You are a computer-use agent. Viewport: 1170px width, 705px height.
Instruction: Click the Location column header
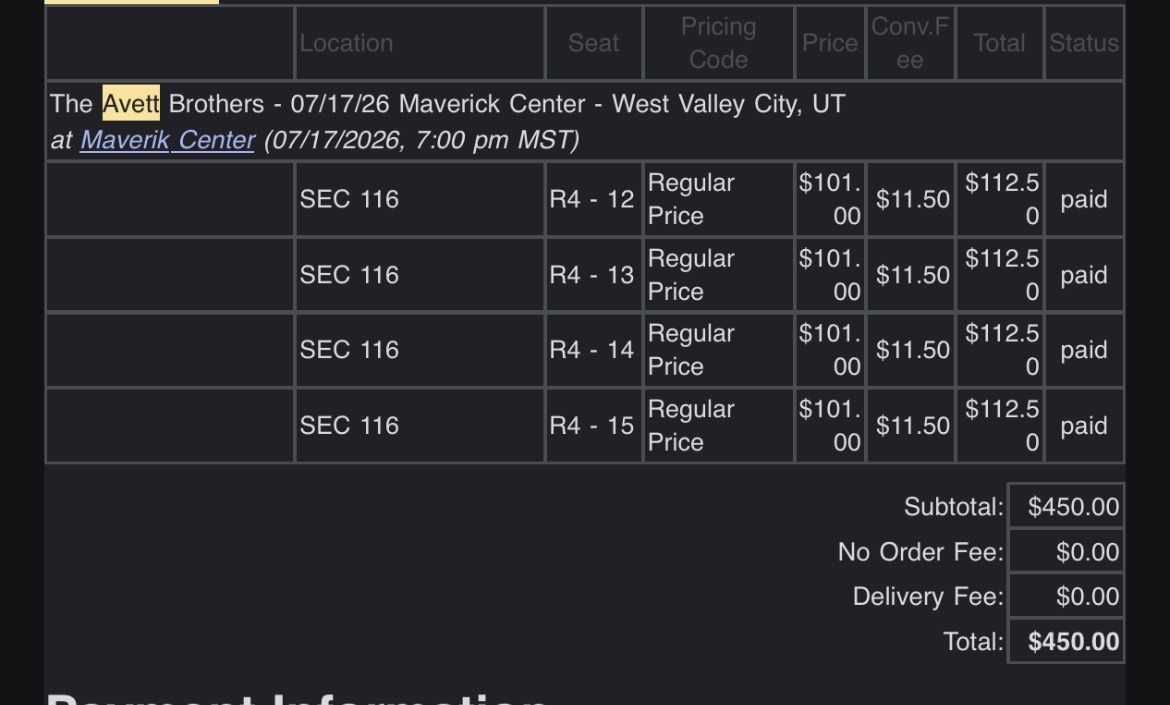(x=346, y=43)
